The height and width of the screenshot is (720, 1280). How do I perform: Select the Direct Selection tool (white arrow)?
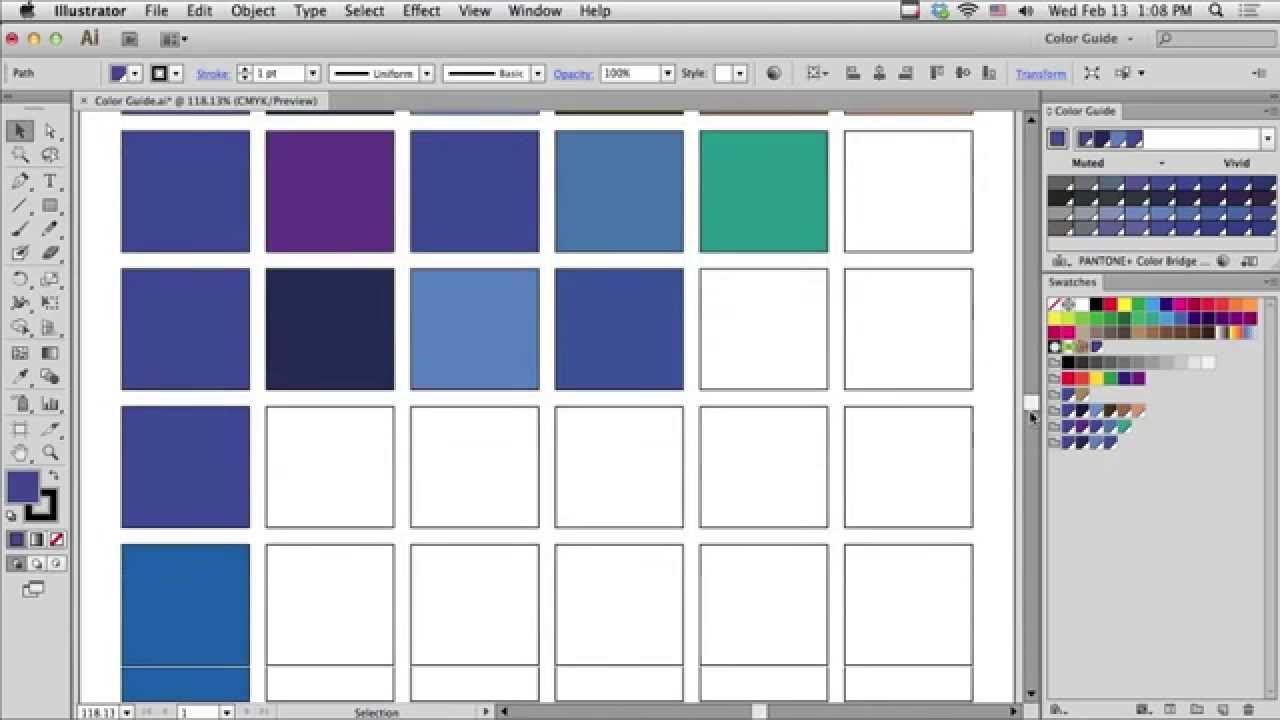click(x=50, y=131)
